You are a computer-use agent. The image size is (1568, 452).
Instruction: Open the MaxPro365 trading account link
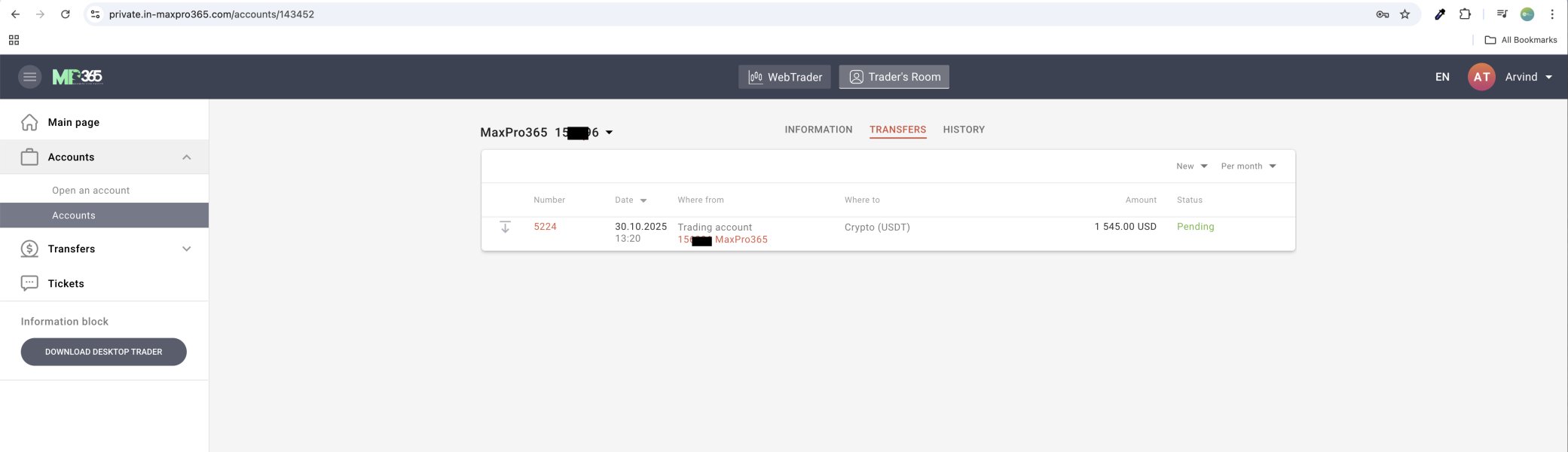tap(723, 240)
